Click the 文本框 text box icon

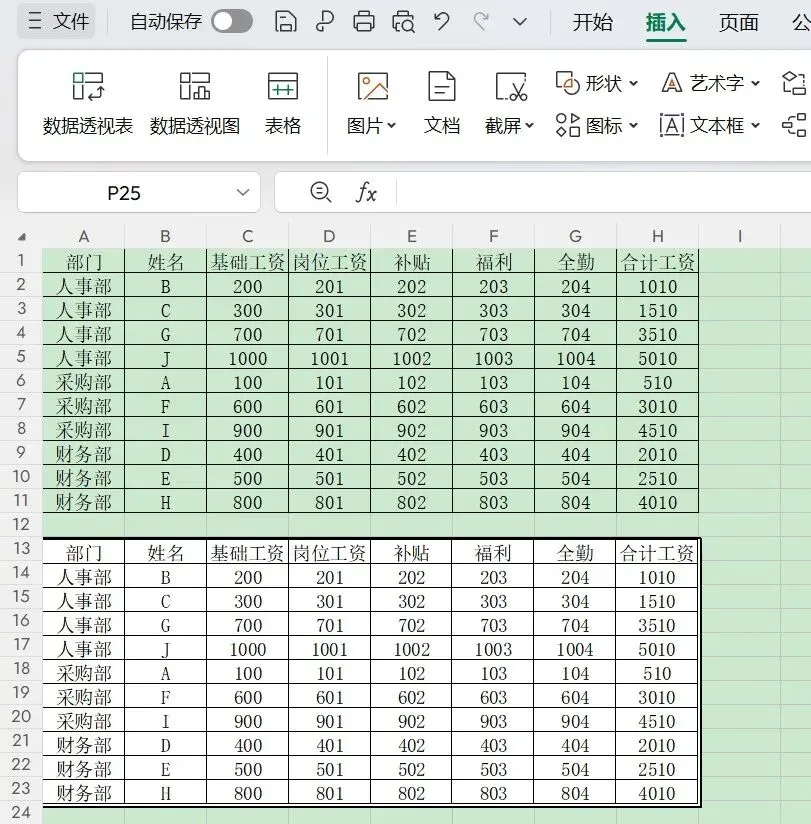(672, 125)
